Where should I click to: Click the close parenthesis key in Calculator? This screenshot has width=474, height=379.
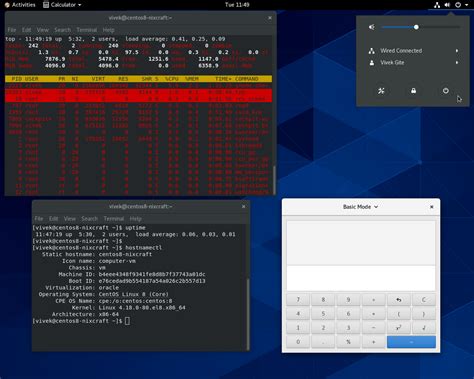(x=424, y=314)
